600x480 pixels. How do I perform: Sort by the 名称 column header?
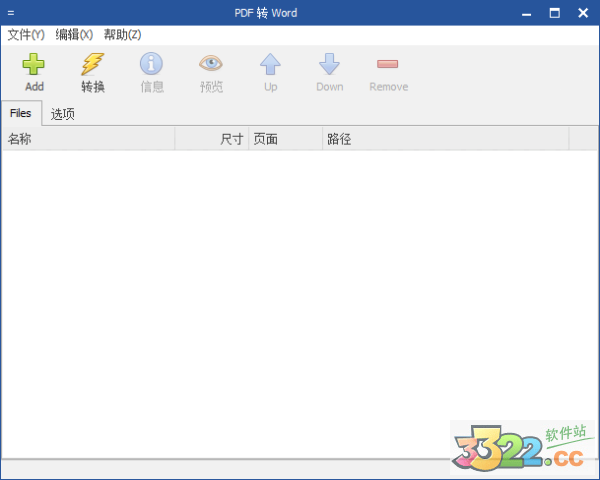point(88,139)
